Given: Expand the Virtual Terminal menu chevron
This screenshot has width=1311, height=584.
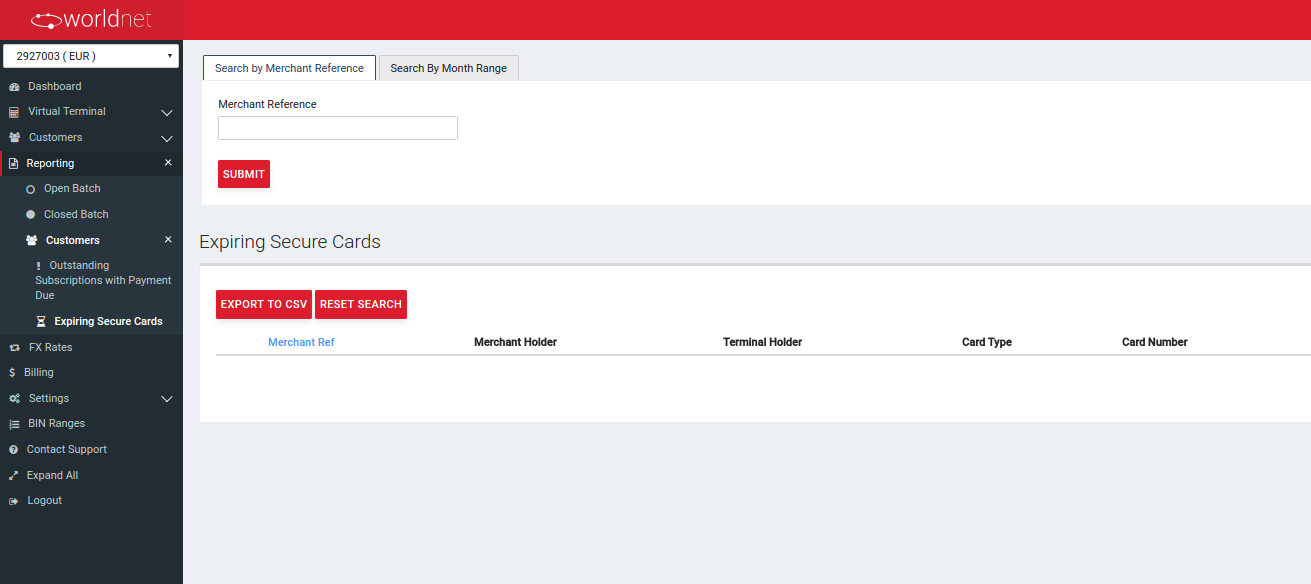Looking at the screenshot, I should tap(167, 113).
